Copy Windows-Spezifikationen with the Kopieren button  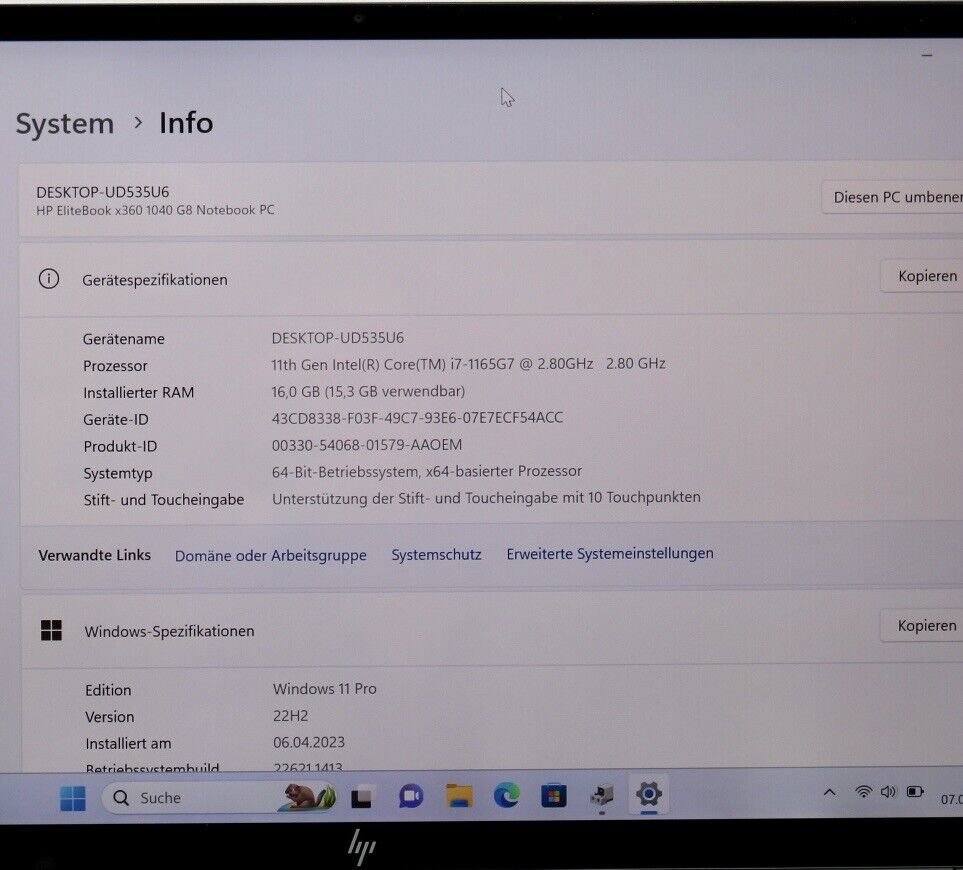(927, 625)
